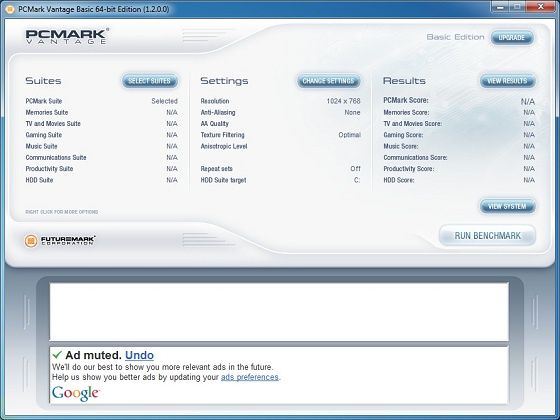
Task: Select the Memories Suite row
Action: (101, 112)
